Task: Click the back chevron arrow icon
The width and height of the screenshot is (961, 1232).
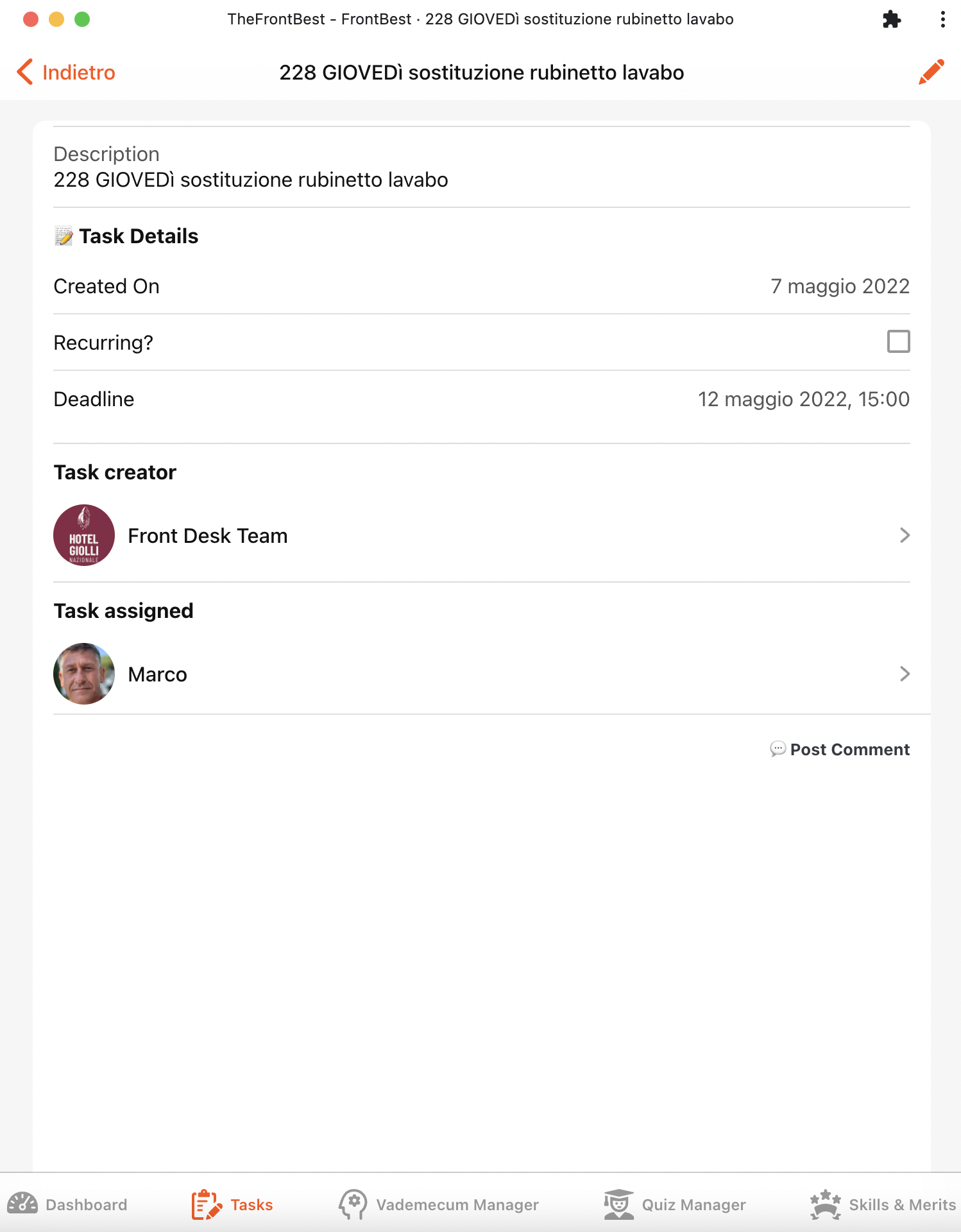Action: [25, 72]
